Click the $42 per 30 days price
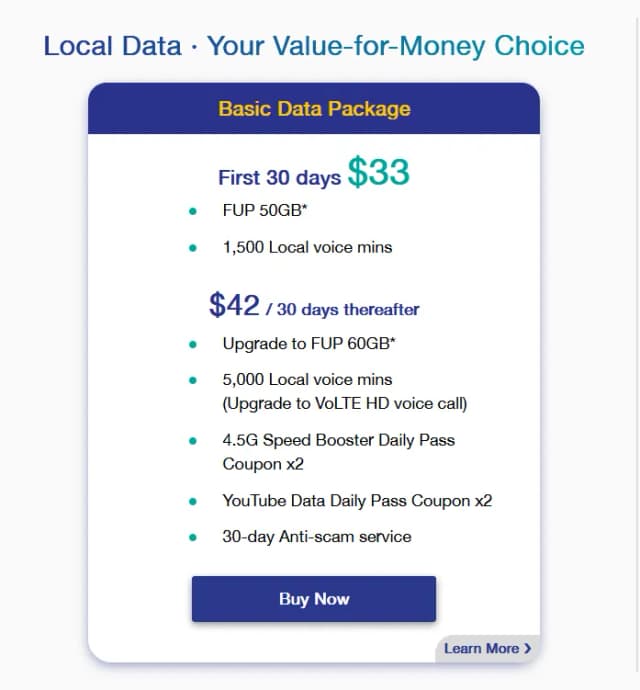Screen dimensions: 640x690 point(234,305)
